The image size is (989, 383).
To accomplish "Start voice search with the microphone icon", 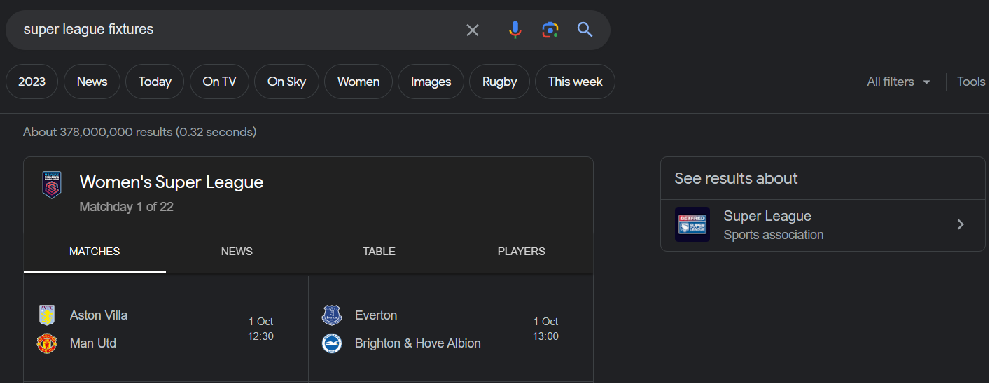I will click(x=515, y=30).
